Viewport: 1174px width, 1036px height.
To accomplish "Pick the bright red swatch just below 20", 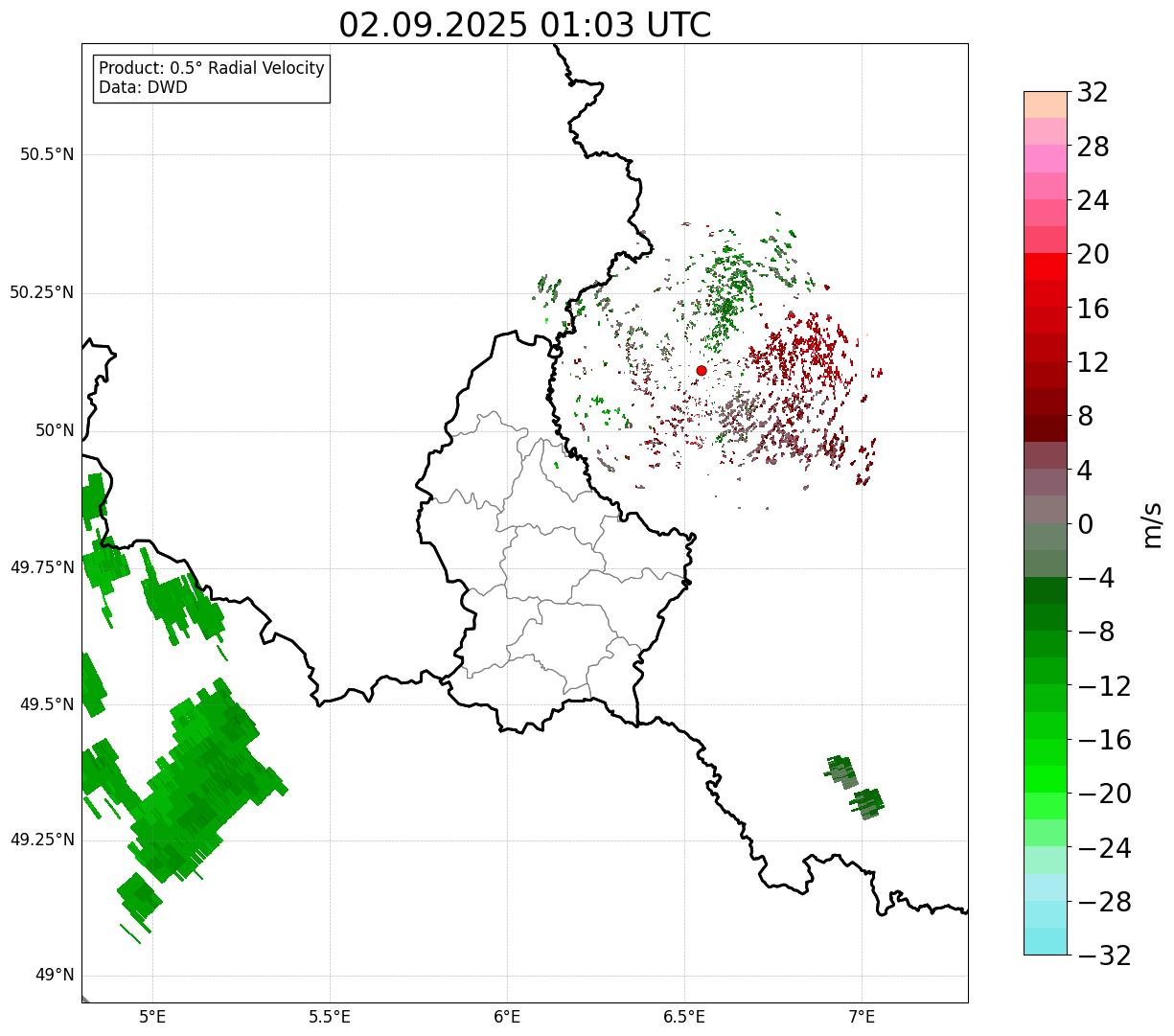I will [x=1046, y=266].
